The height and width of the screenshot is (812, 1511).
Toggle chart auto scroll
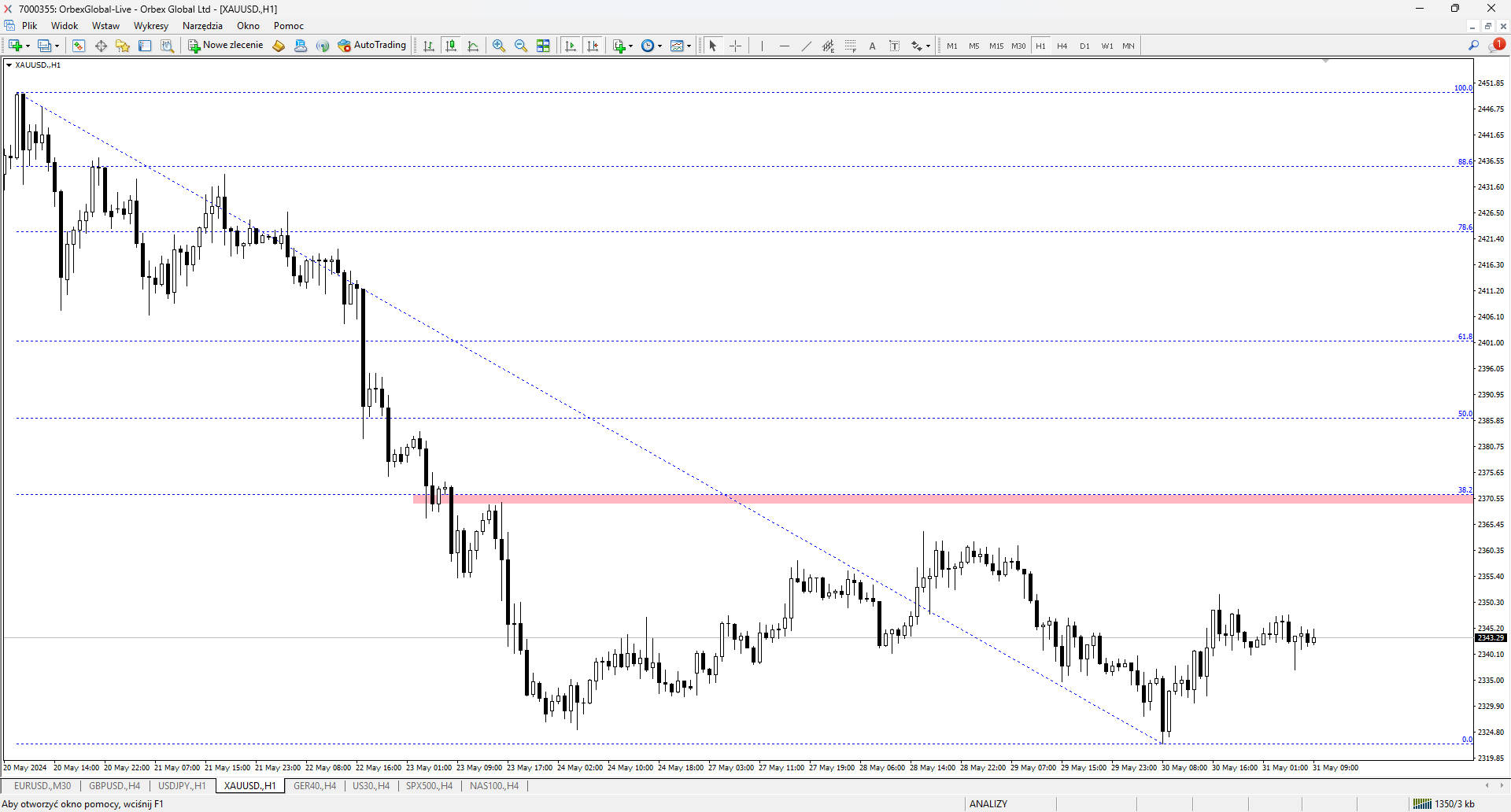(571, 46)
